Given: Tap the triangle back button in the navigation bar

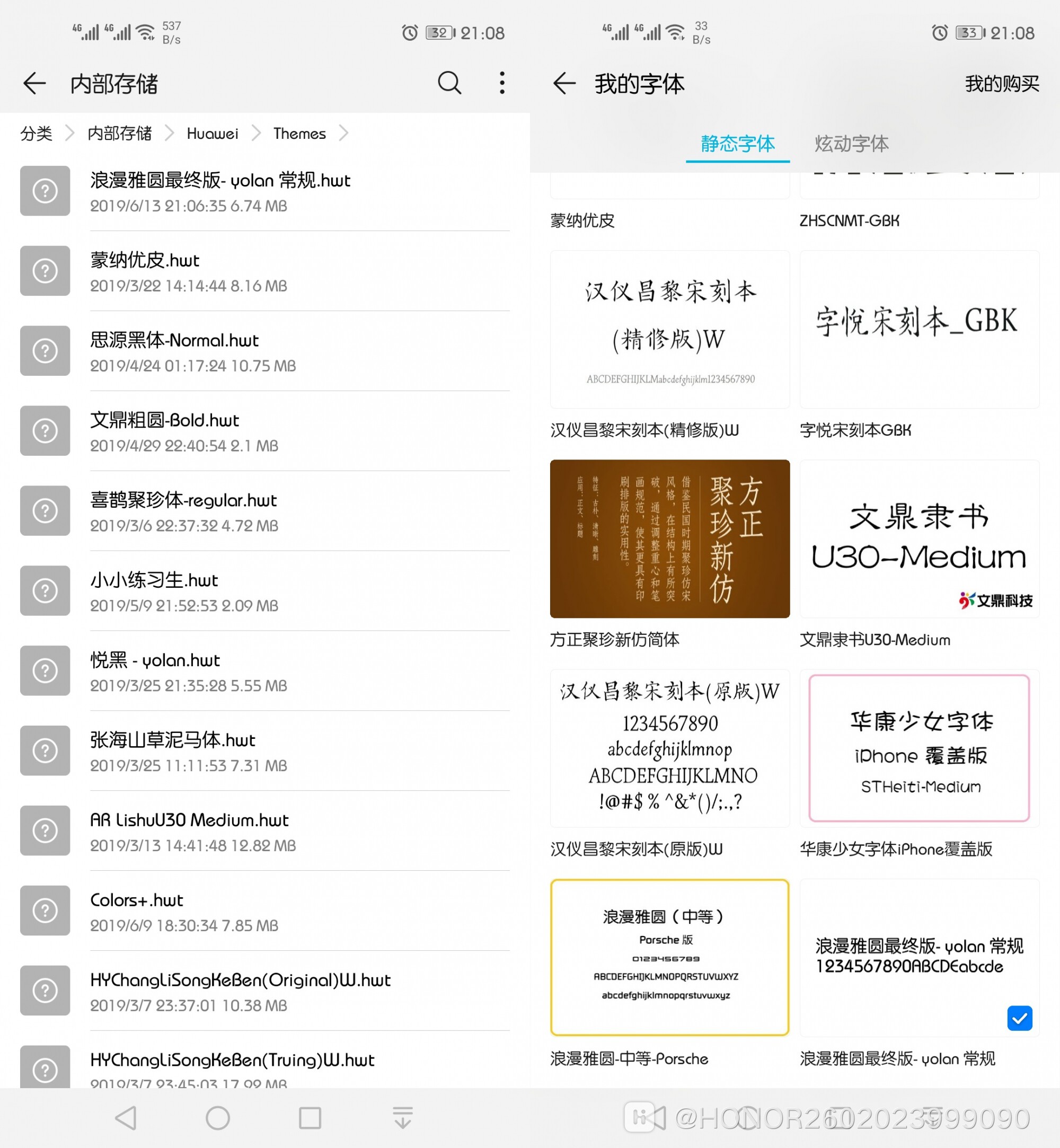Looking at the screenshot, I should [126, 1118].
